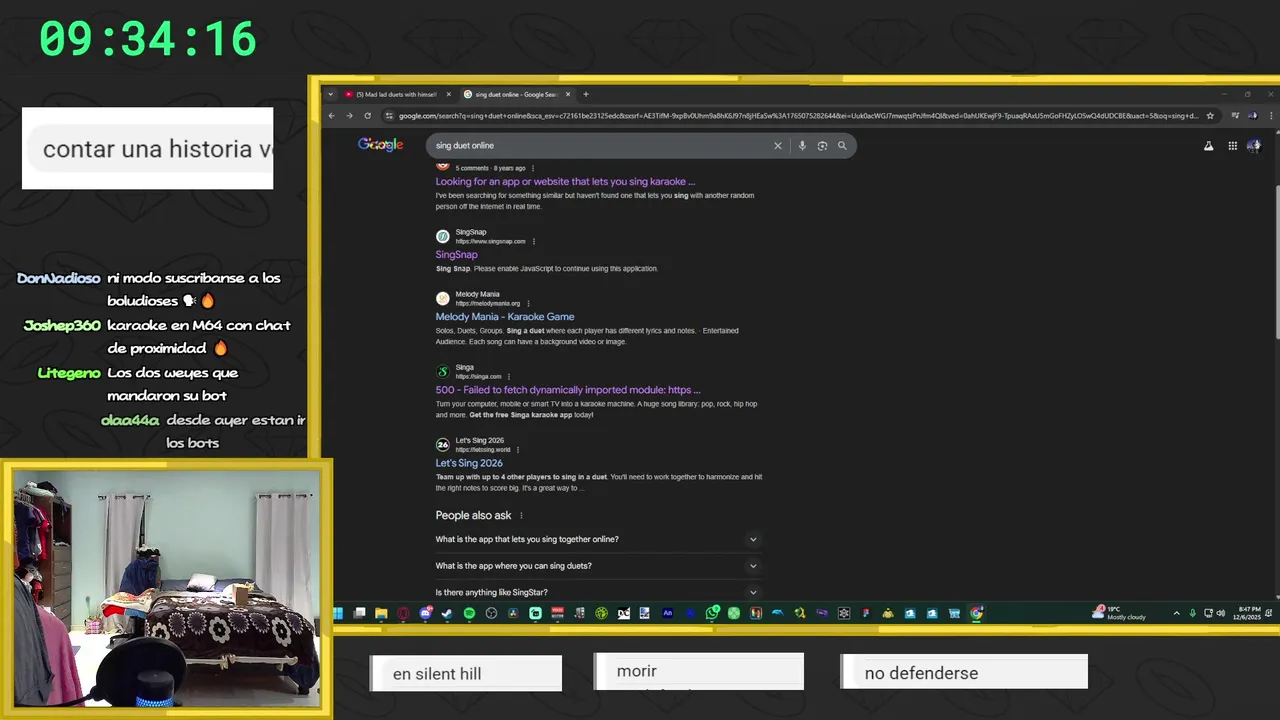Close the Mad lad duets tab
The height and width of the screenshot is (720, 1280).
[449, 95]
